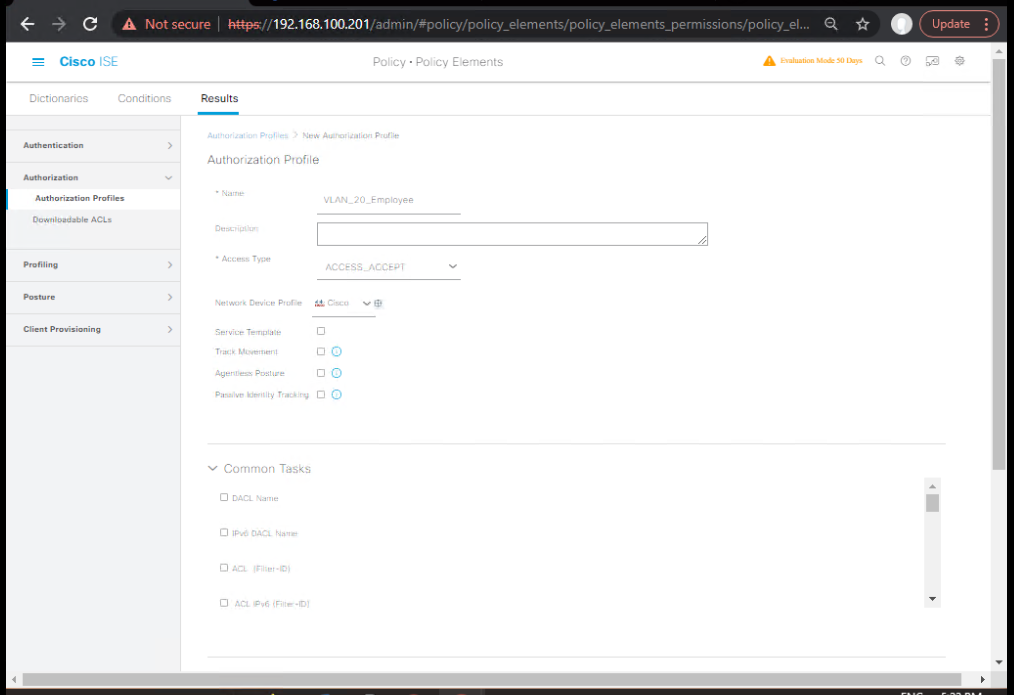Open the ISE settings gear icon
The image size is (1014, 695).
pyautogui.click(x=960, y=61)
